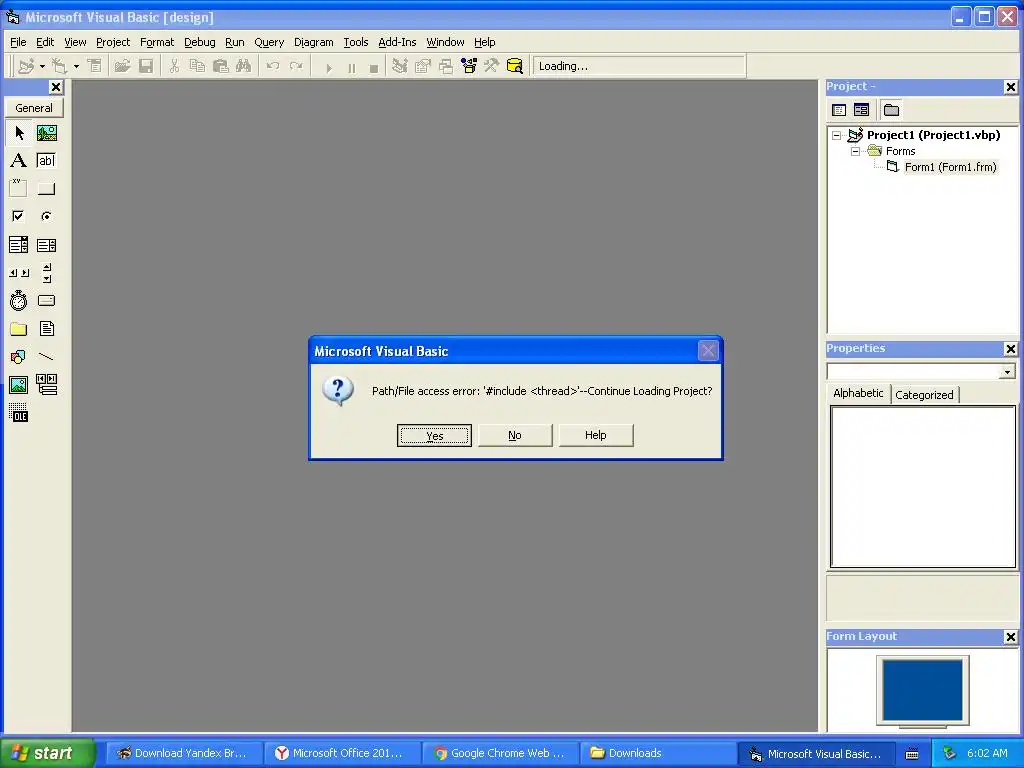The width and height of the screenshot is (1024, 768).
Task: Toggle Folders view in Project panel
Action: [x=891, y=110]
